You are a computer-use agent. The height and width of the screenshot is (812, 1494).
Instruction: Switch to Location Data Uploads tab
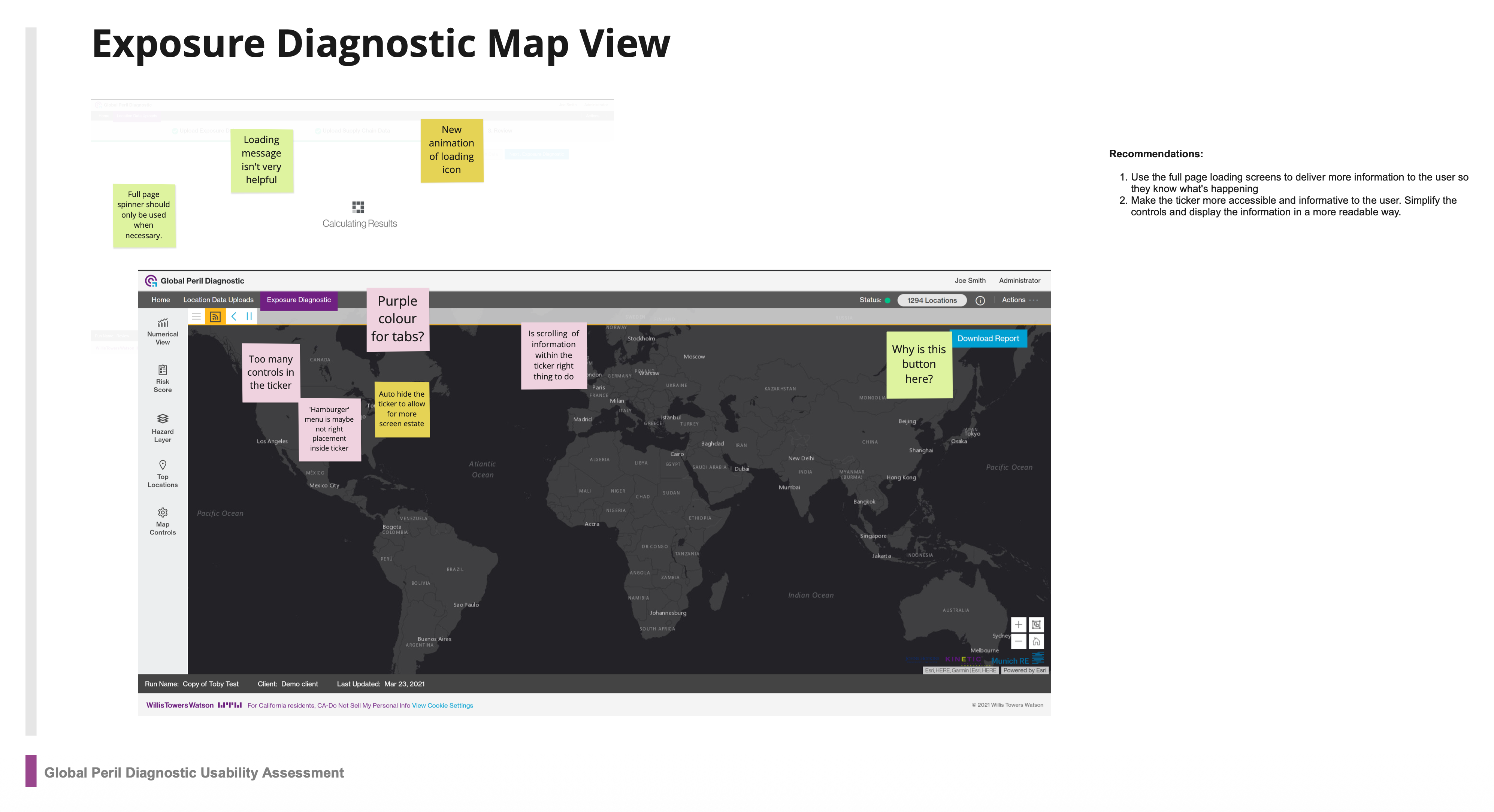pos(218,300)
